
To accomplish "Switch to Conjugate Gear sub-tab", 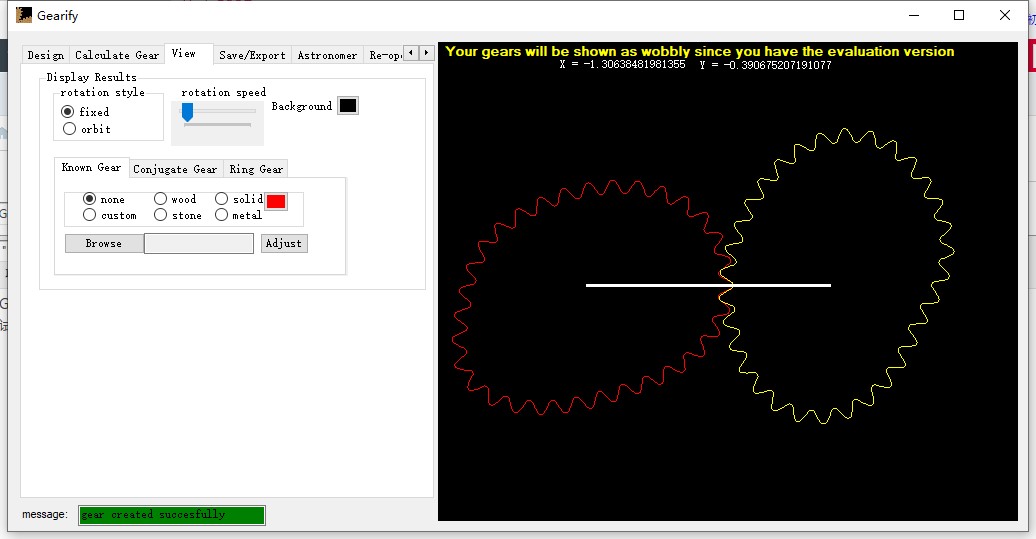I will click(x=175, y=169).
